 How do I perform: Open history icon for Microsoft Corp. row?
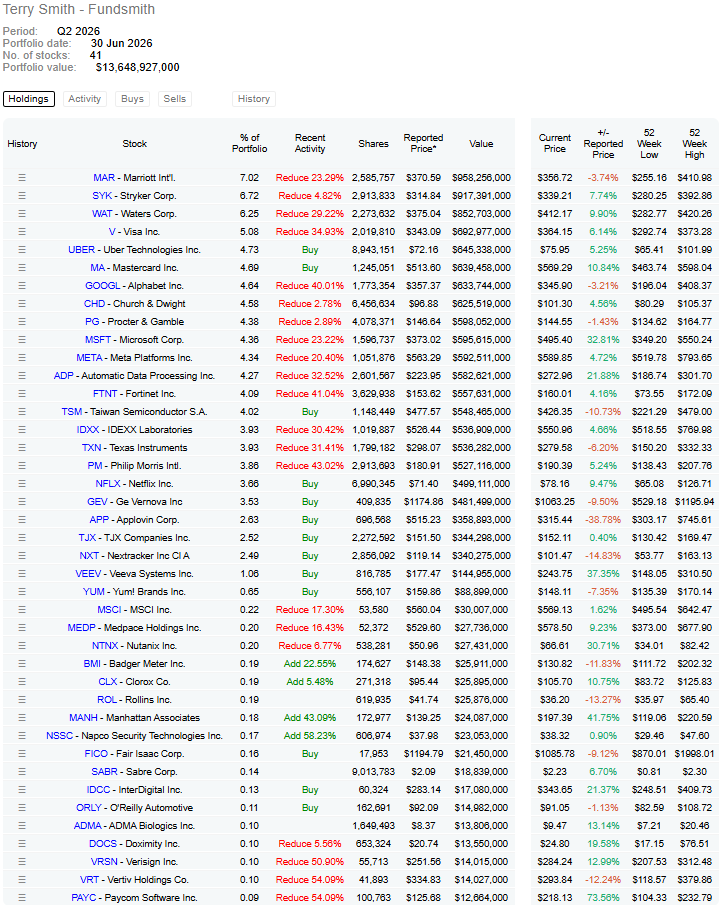tap(22, 340)
